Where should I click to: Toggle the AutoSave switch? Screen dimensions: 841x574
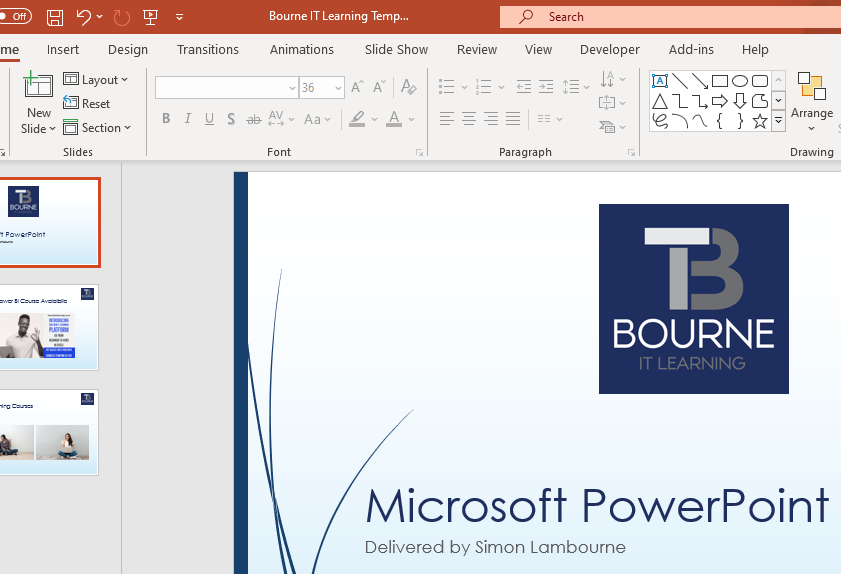click(x=15, y=17)
